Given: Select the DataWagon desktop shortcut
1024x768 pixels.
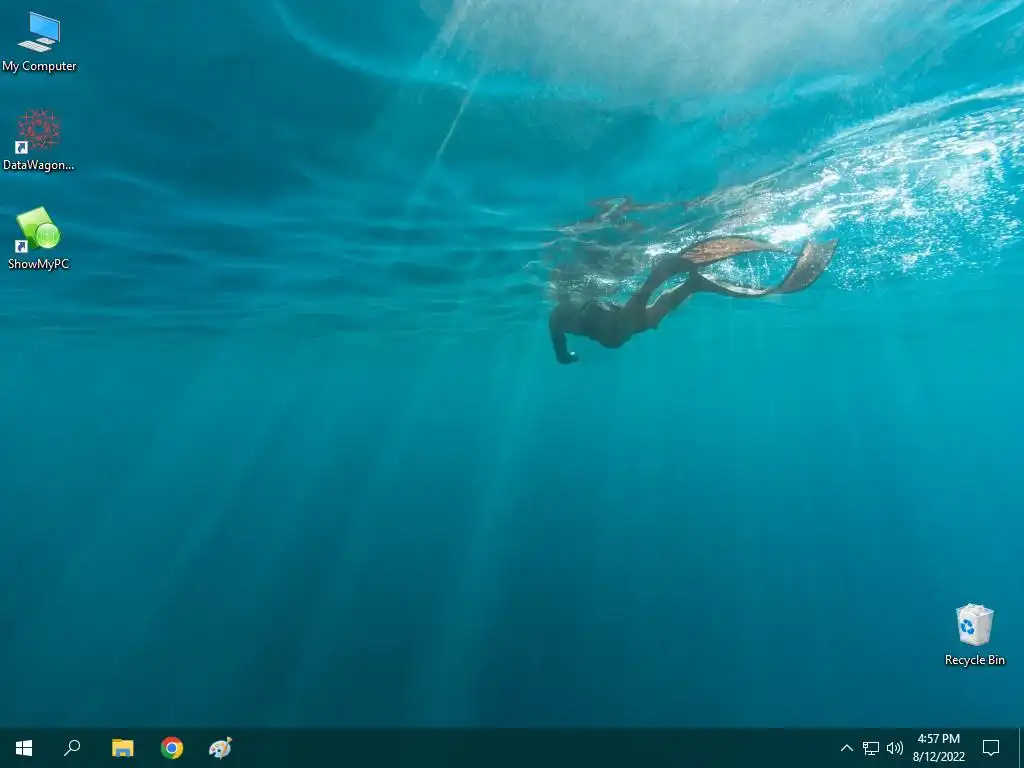Looking at the screenshot, I should [39, 140].
